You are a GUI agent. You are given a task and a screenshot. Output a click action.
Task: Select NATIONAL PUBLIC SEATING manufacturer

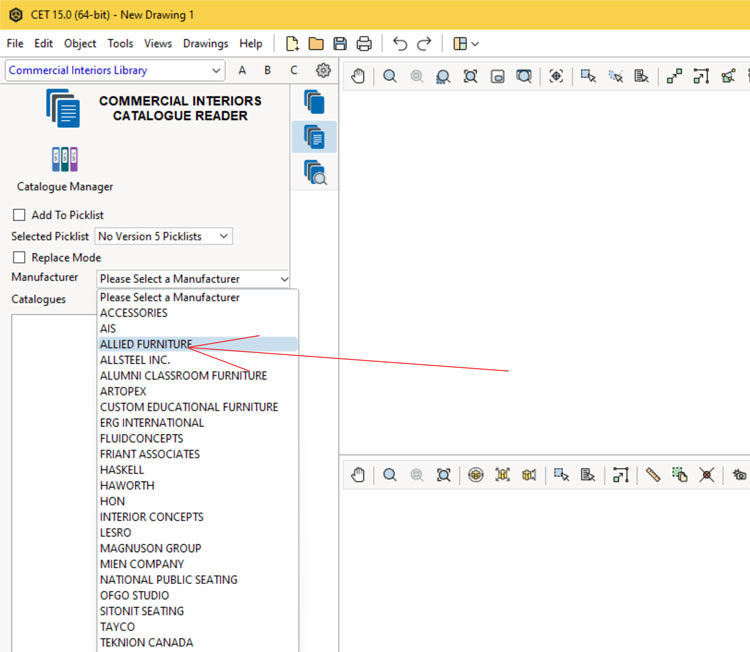click(198, 580)
